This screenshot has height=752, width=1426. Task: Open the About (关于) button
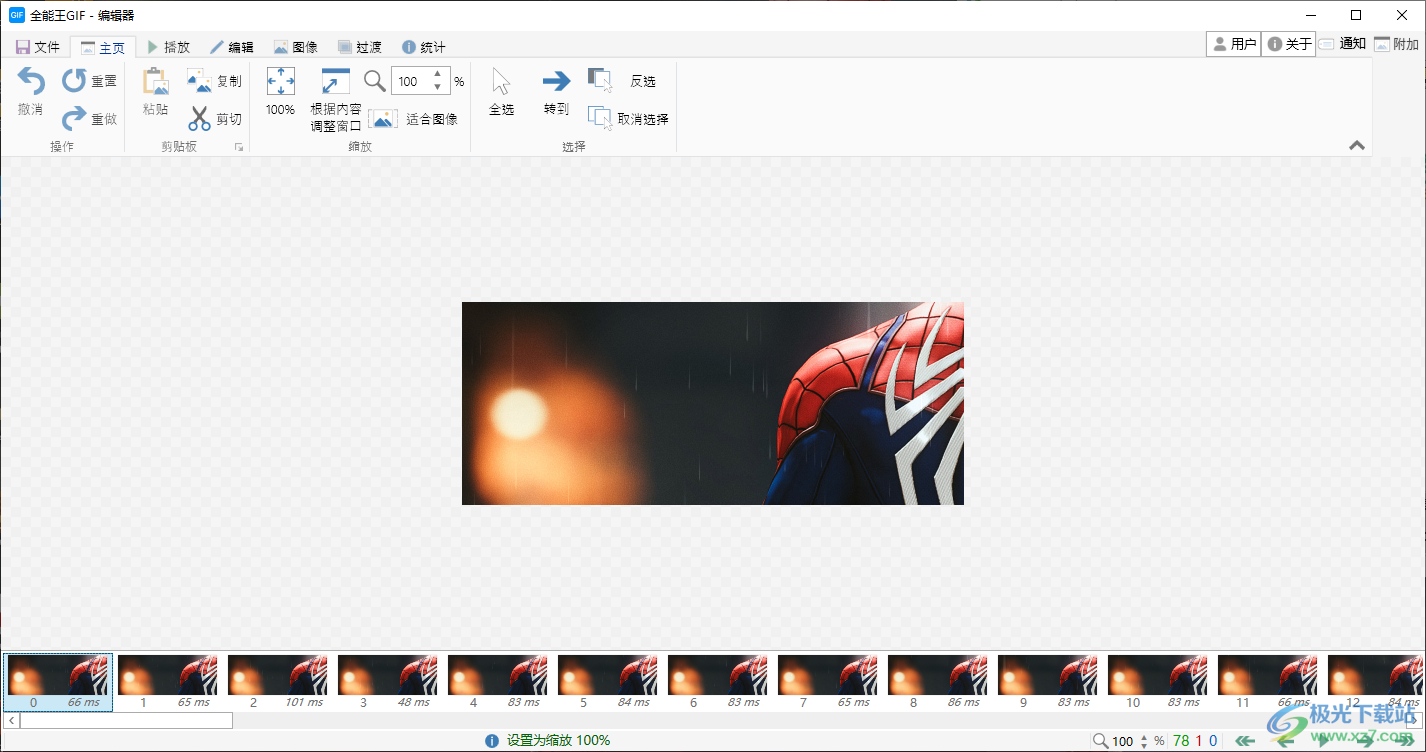point(1288,44)
